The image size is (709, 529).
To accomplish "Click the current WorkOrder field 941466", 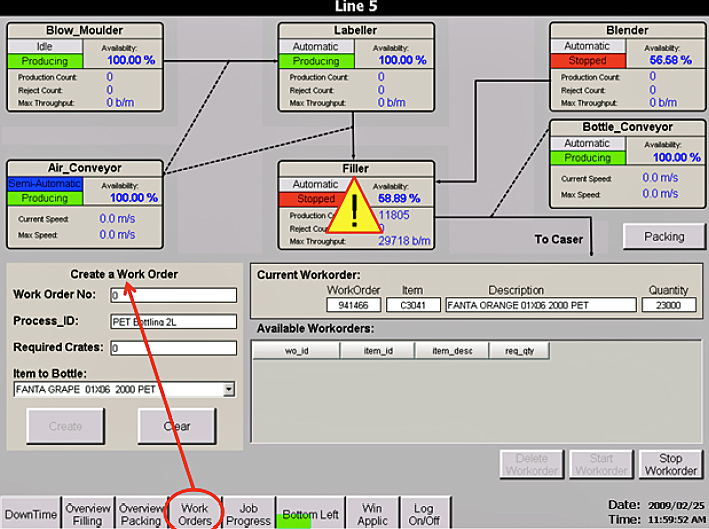I will (x=354, y=305).
